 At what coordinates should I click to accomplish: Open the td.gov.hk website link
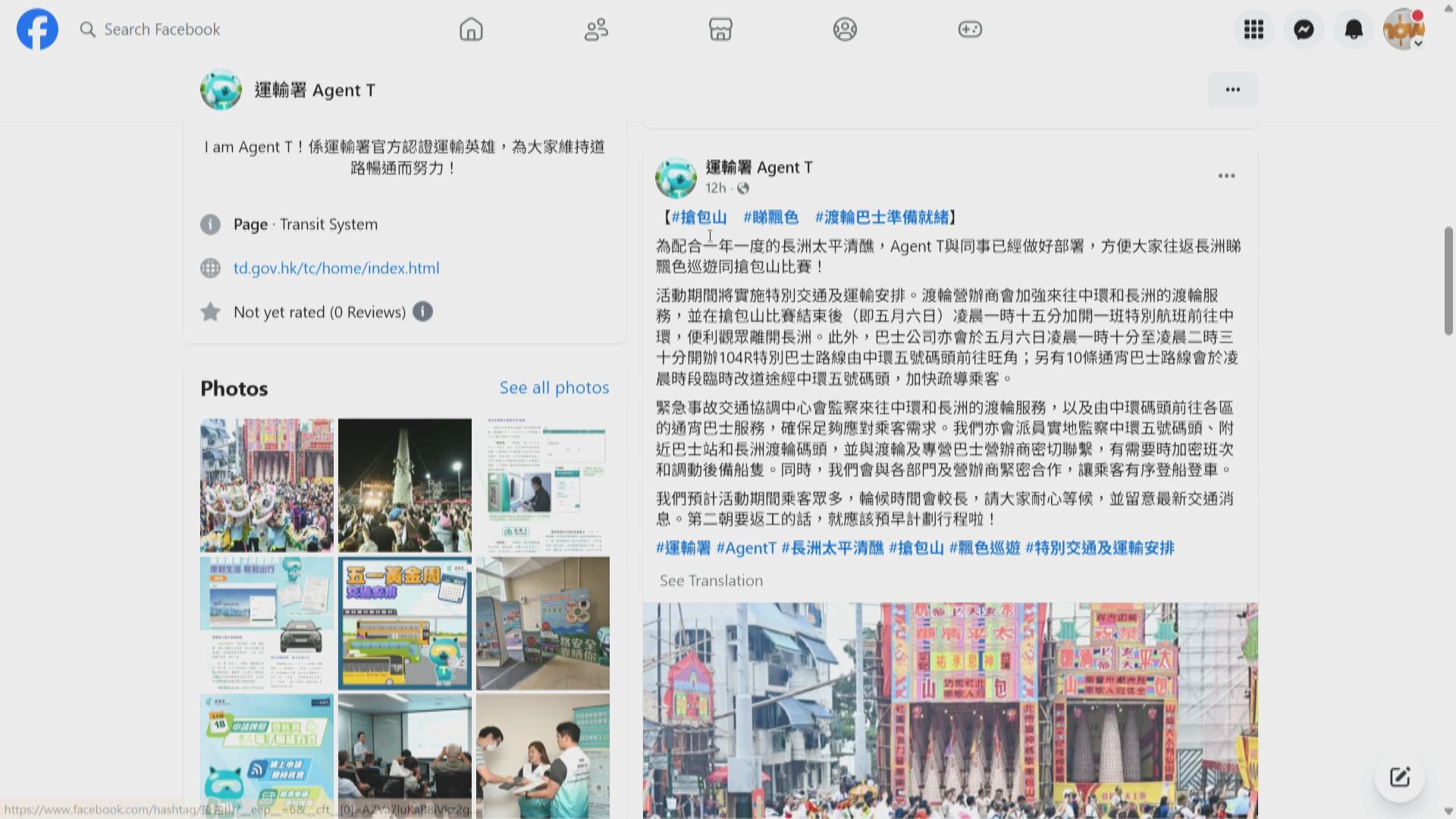tap(336, 268)
